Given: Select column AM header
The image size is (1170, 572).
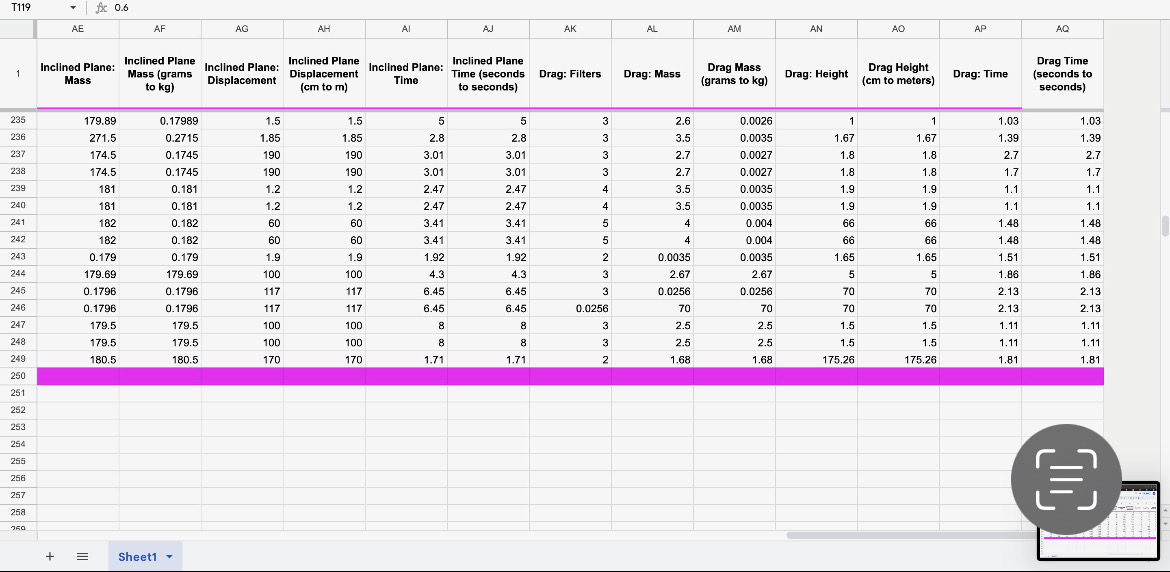Looking at the screenshot, I should click(734, 29).
